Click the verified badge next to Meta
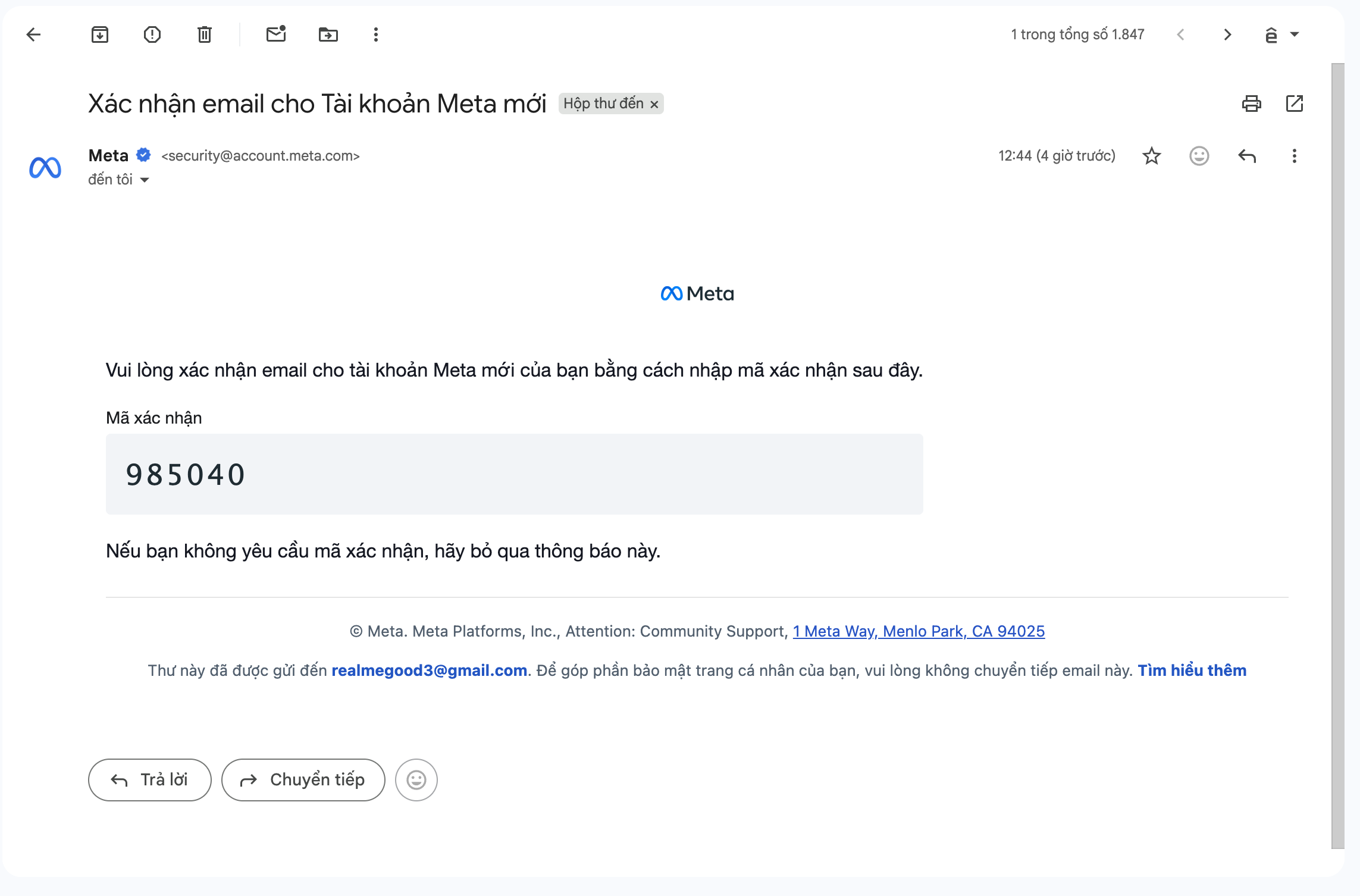The width and height of the screenshot is (1360, 896). coord(143,155)
